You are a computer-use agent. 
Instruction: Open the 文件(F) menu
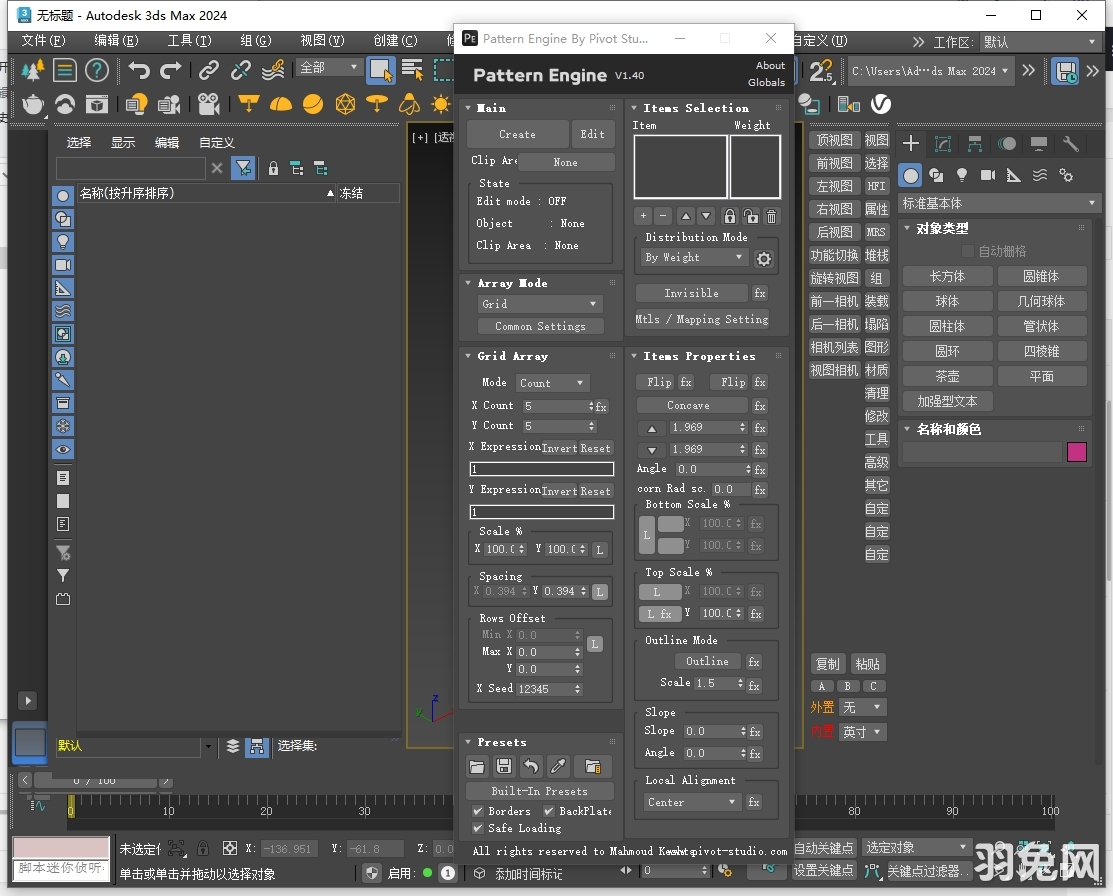[41, 41]
